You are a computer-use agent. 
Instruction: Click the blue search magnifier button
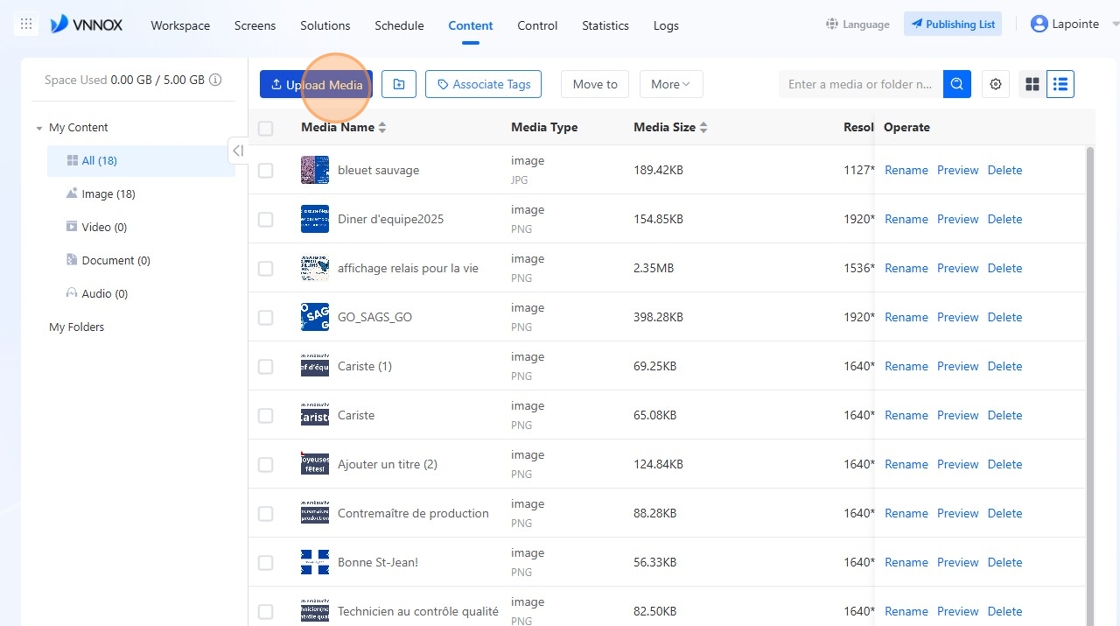tap(956, 84)
